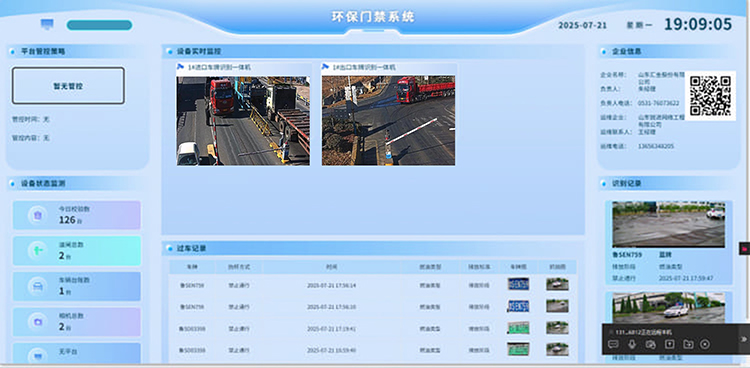The image size is (750, 368).
Task: Click the pink flag tab on right edge
Action: click(745, 248)
